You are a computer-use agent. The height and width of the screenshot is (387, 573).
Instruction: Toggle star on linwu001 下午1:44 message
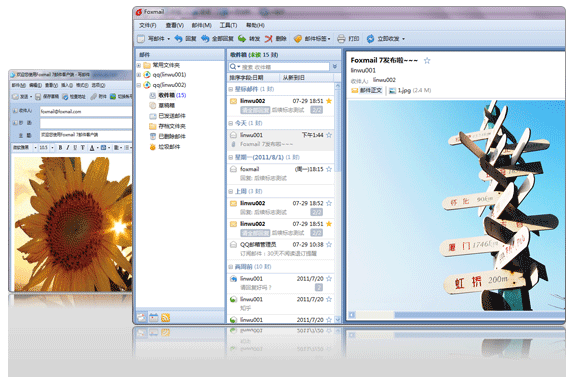329,135
